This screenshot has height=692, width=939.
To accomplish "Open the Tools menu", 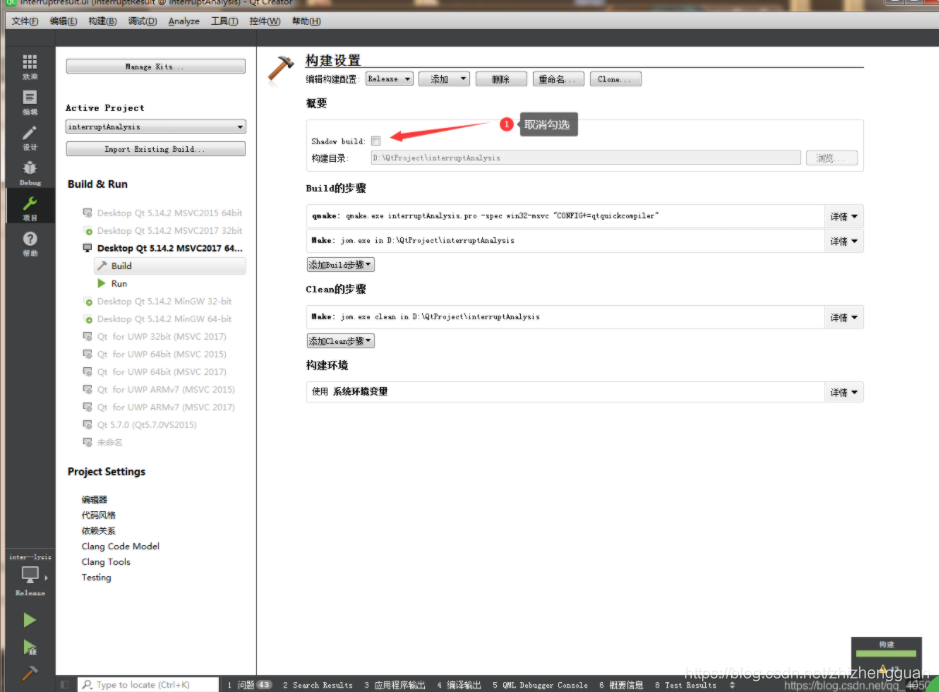I will [224, 21].
